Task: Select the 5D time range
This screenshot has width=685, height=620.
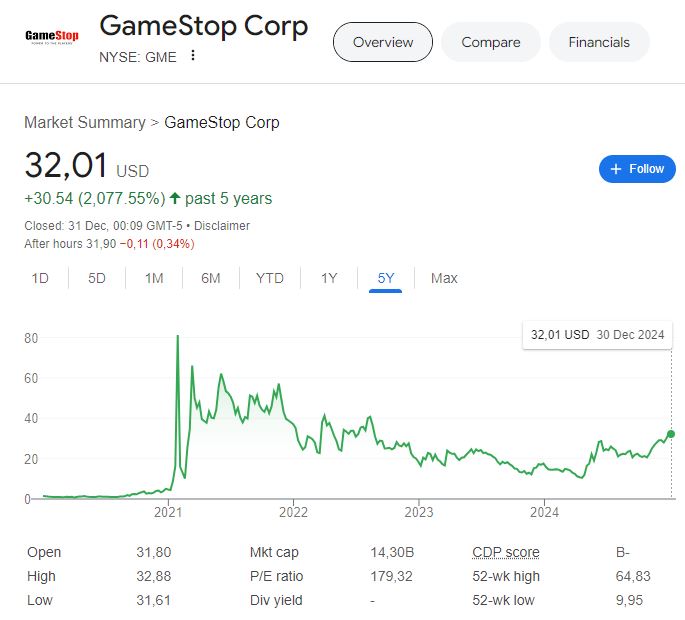Action: click(97, 278)
